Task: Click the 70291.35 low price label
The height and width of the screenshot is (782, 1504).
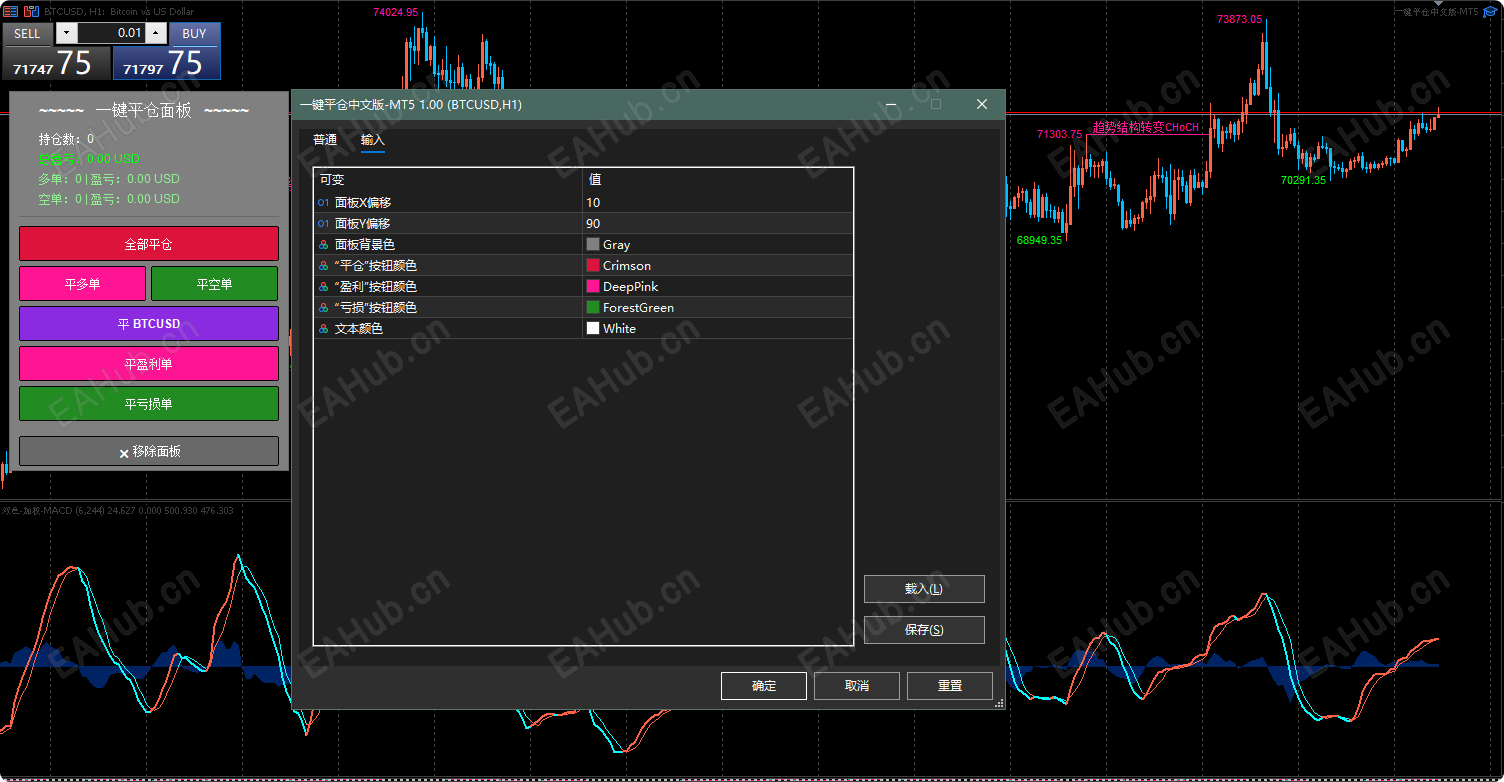Action: tap(1303, 180)
